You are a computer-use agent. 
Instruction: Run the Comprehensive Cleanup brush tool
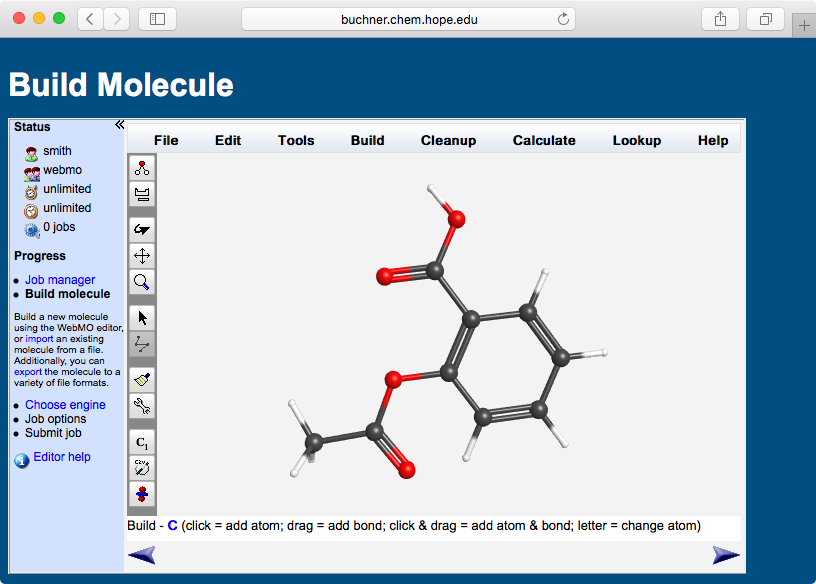pos(141,379)
